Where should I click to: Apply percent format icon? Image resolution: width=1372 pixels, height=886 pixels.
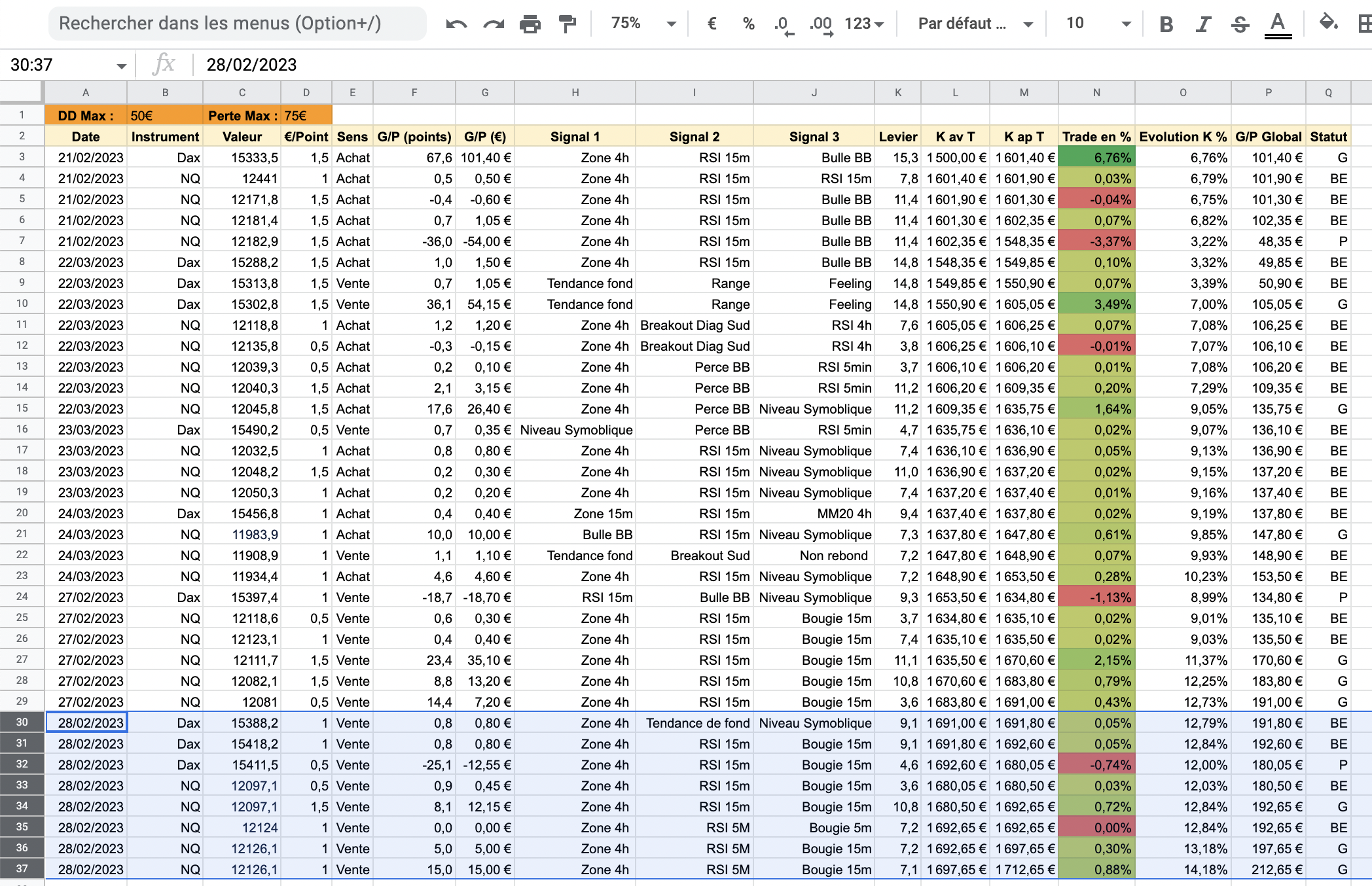(748, 24)
